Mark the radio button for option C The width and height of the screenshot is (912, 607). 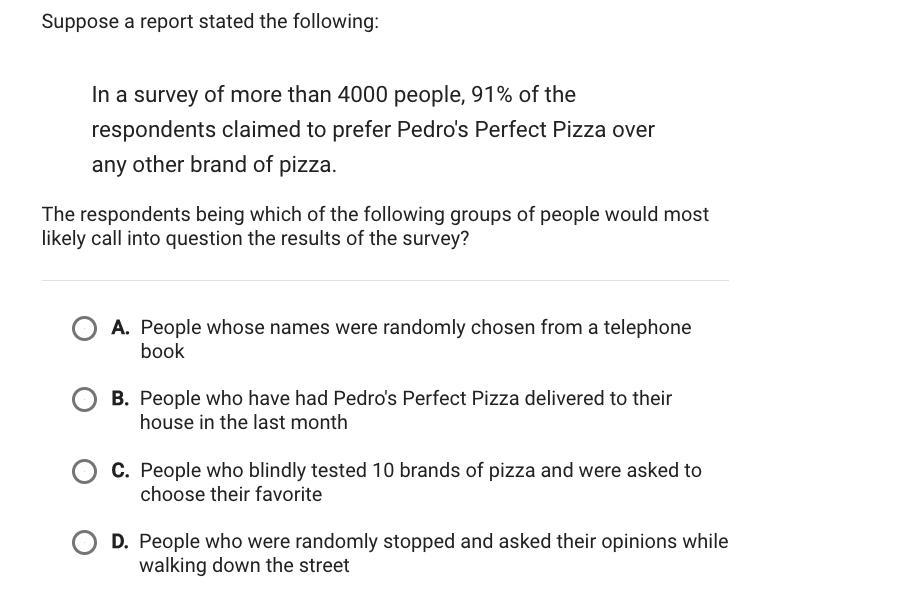point(85,472)
